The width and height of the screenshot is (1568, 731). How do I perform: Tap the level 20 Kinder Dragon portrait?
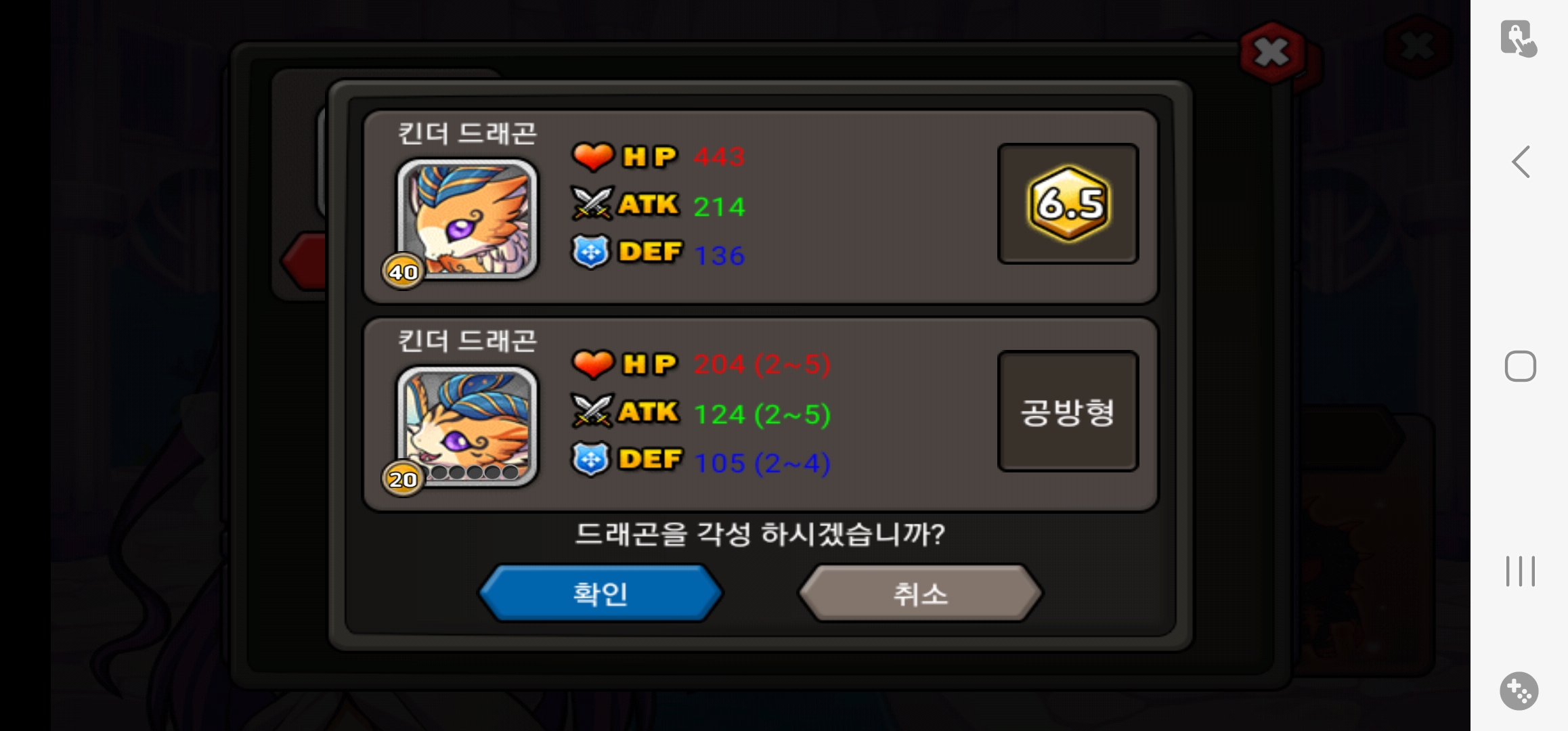[467, 426]
